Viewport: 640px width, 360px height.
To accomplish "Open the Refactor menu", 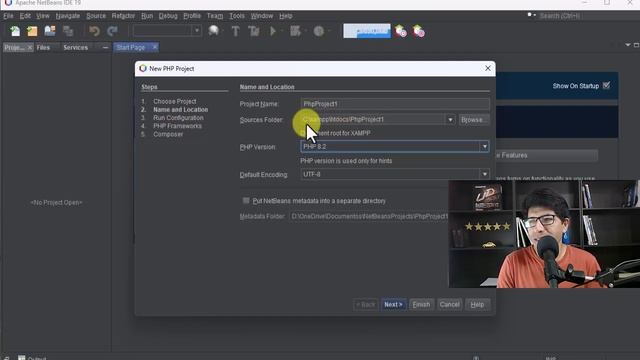I will (123, 16).
